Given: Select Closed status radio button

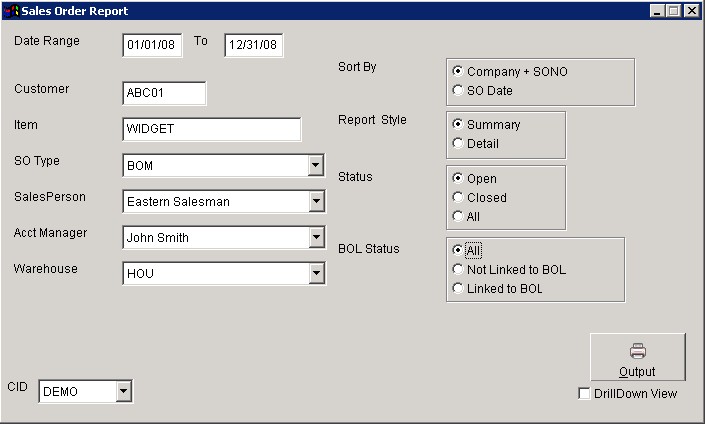Looking at the screenshot, I should point(458,197).
